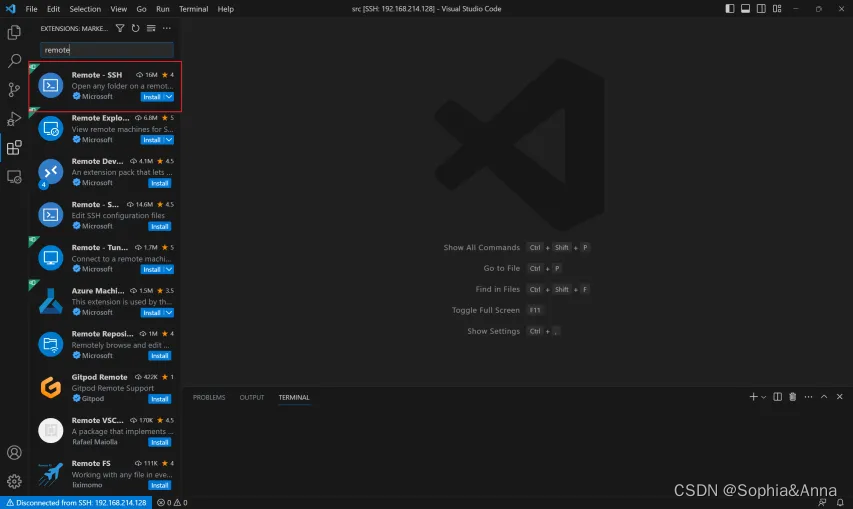The width and height of the screenshot is (853, 509).
Task: Kill terminal with trash icon
Action: (x=793, y=397)
